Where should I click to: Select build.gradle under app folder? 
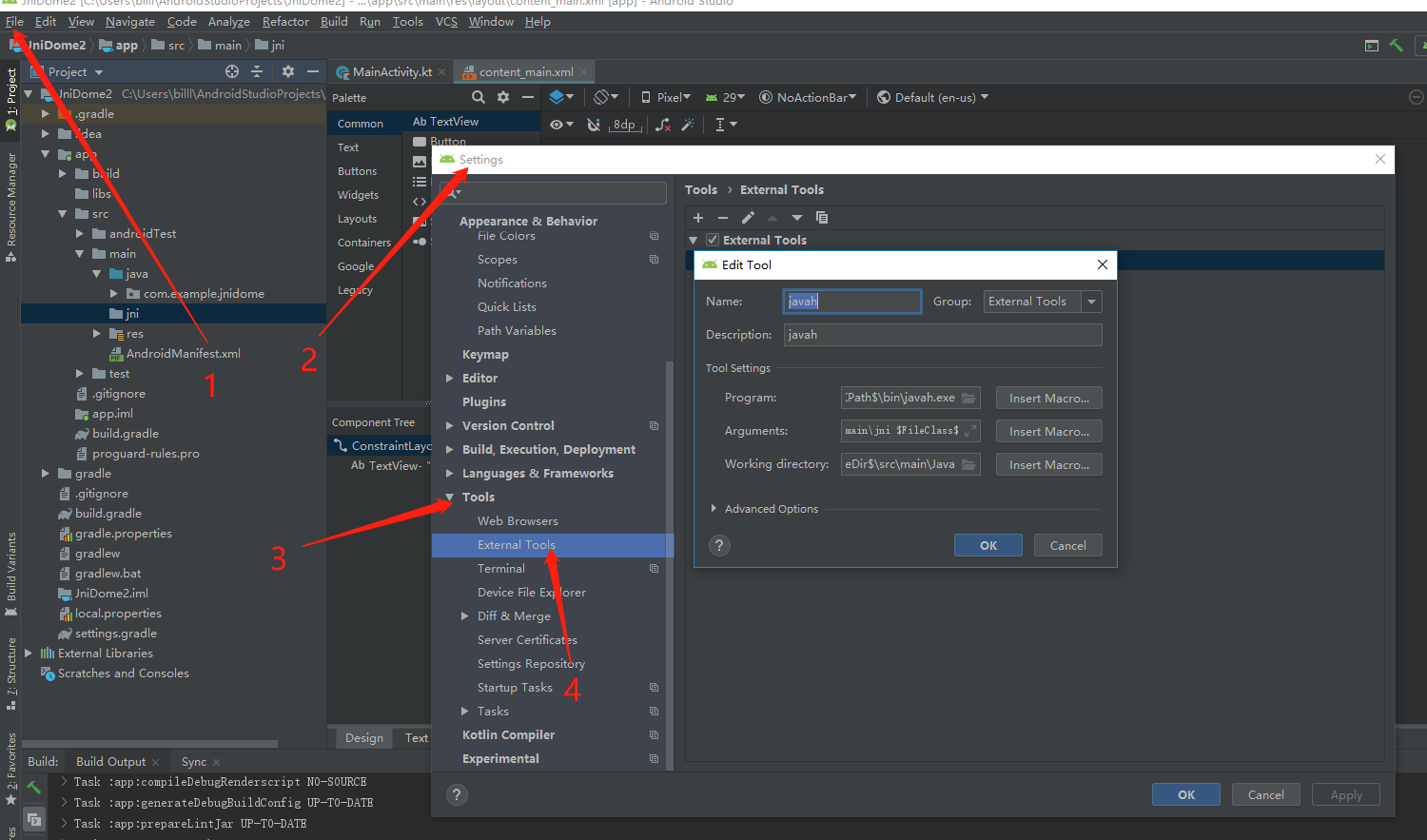click(x=126, y=433)
